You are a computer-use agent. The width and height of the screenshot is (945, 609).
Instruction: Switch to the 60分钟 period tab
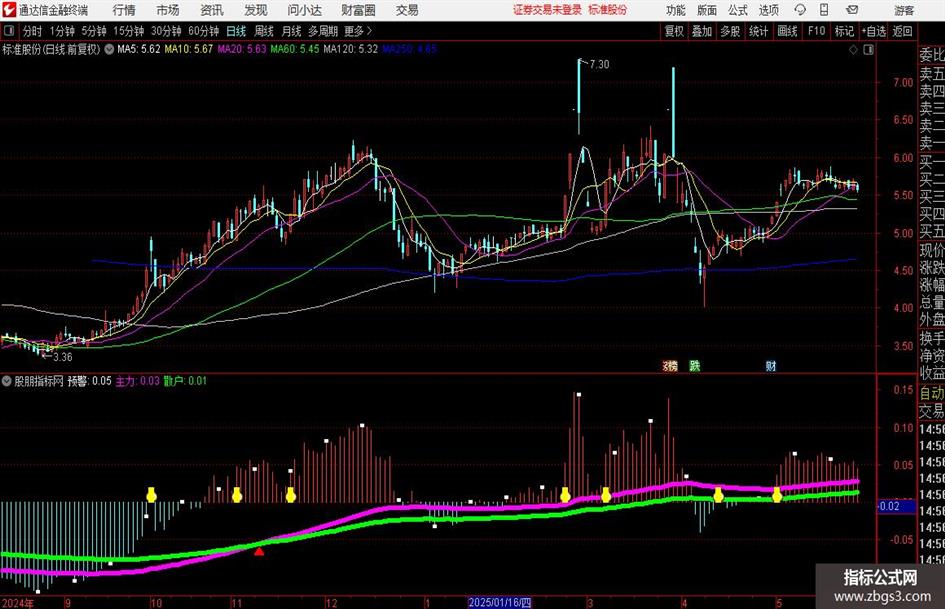[204, 31]
